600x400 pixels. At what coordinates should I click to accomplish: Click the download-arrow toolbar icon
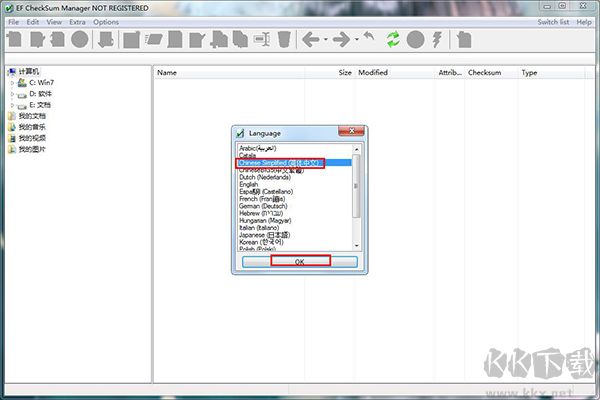(x=105, y=39)
